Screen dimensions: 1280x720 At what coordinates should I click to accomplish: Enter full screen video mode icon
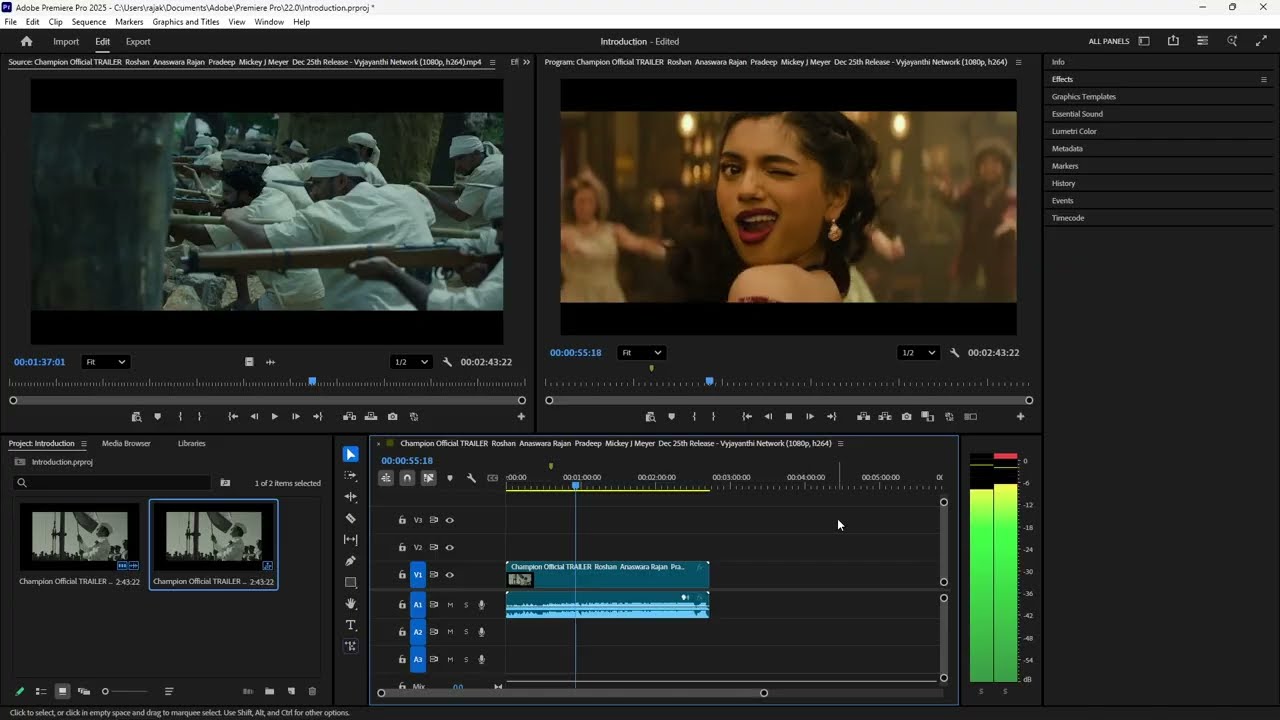click(1261, 41)
